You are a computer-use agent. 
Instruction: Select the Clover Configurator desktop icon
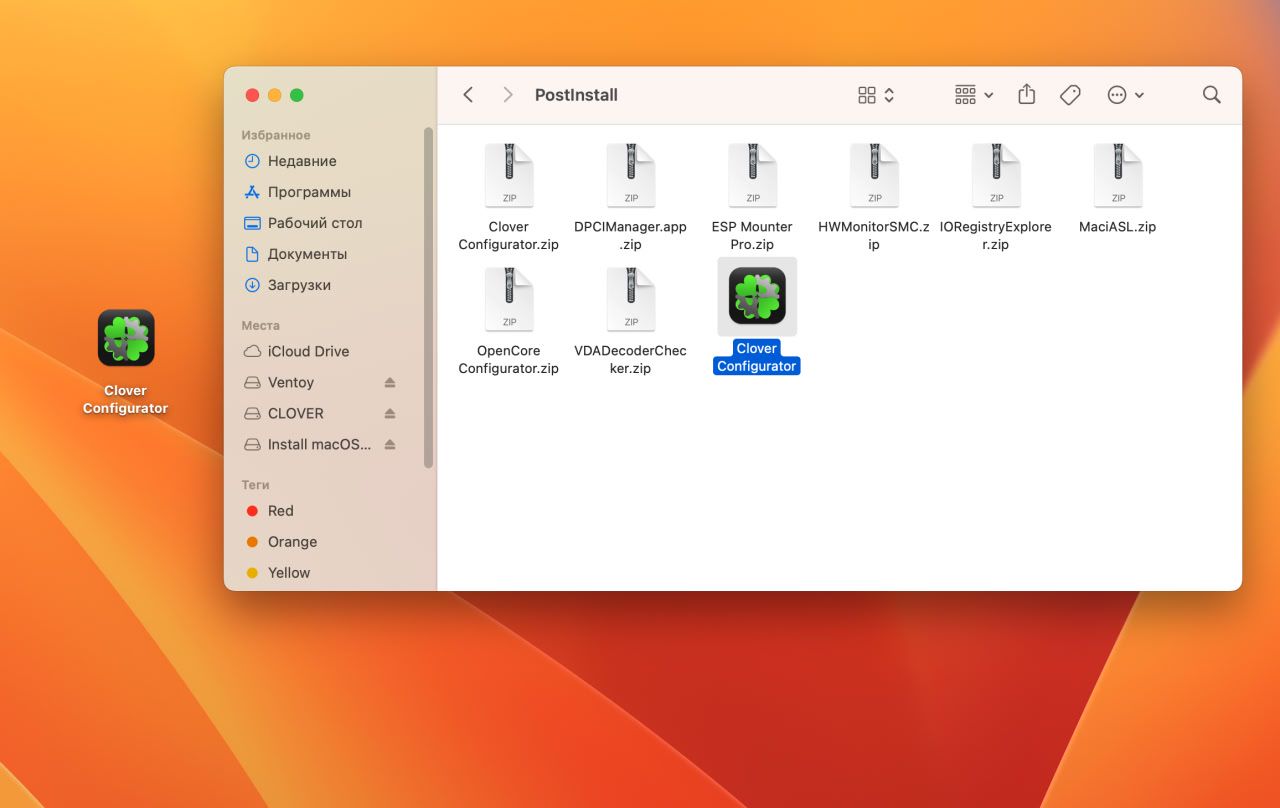(x=126, y=338)
